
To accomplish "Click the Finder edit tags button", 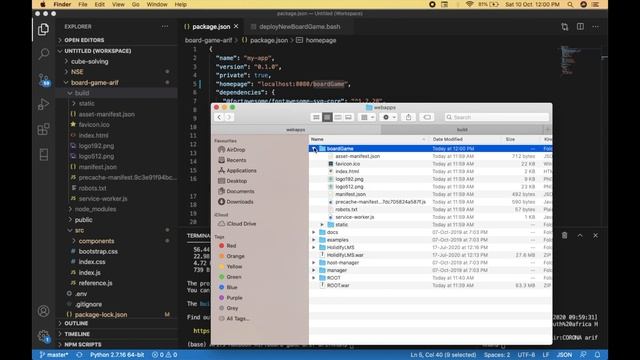I will [x=427, y=117].
